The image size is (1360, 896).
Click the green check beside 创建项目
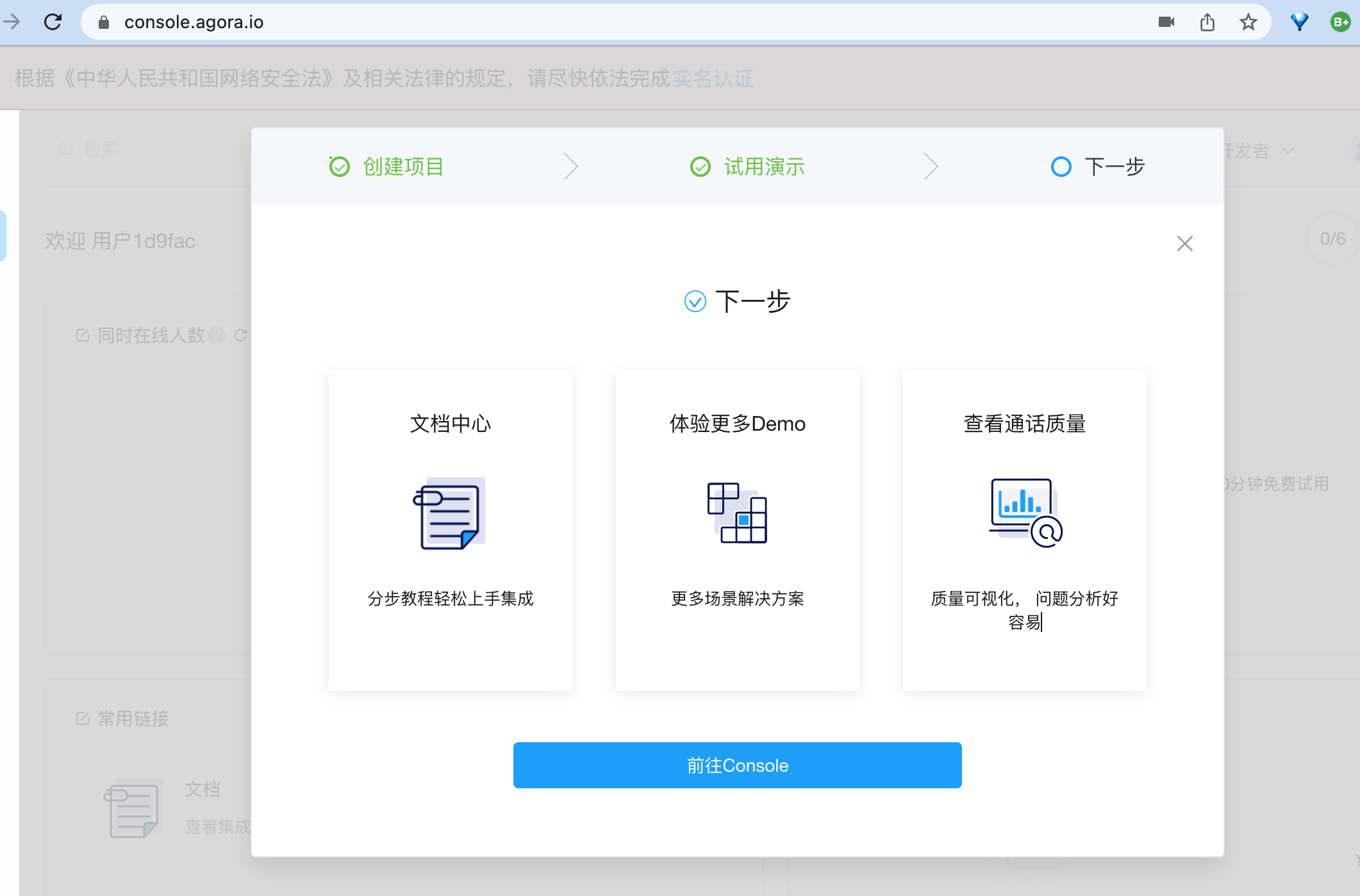pos(339,167)
